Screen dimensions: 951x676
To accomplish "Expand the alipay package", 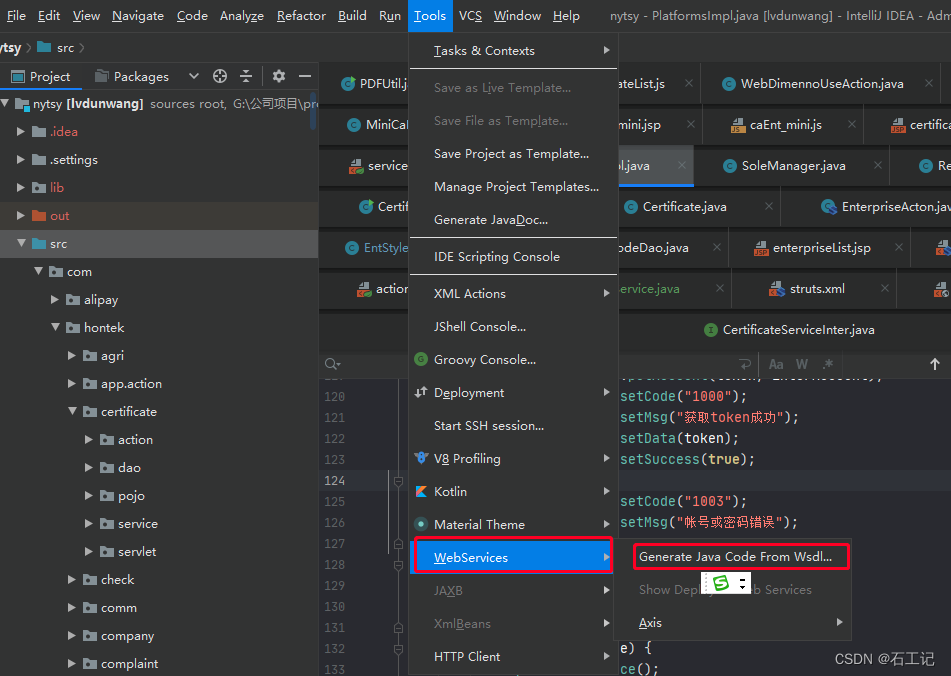I will [x=55, y=300].
